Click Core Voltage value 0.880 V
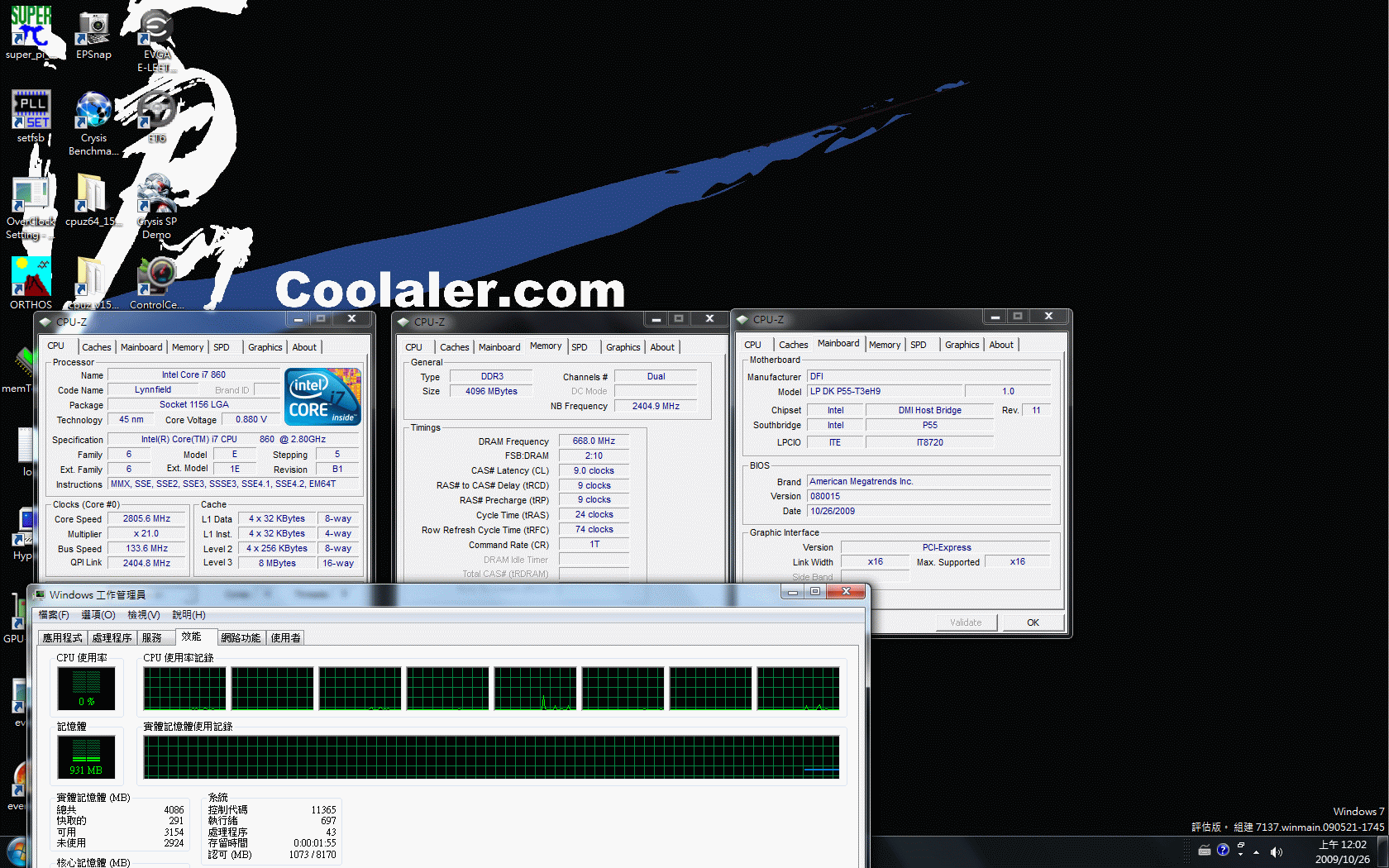 click(x=251, y=419)
